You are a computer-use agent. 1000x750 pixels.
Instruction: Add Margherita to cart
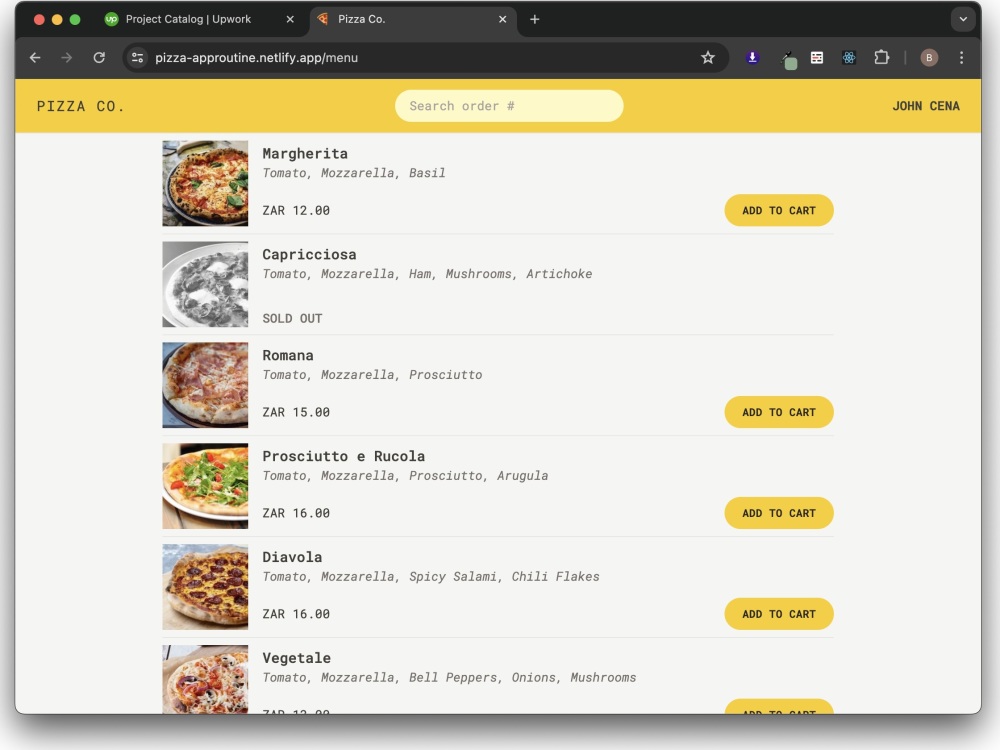pos(779,210)
